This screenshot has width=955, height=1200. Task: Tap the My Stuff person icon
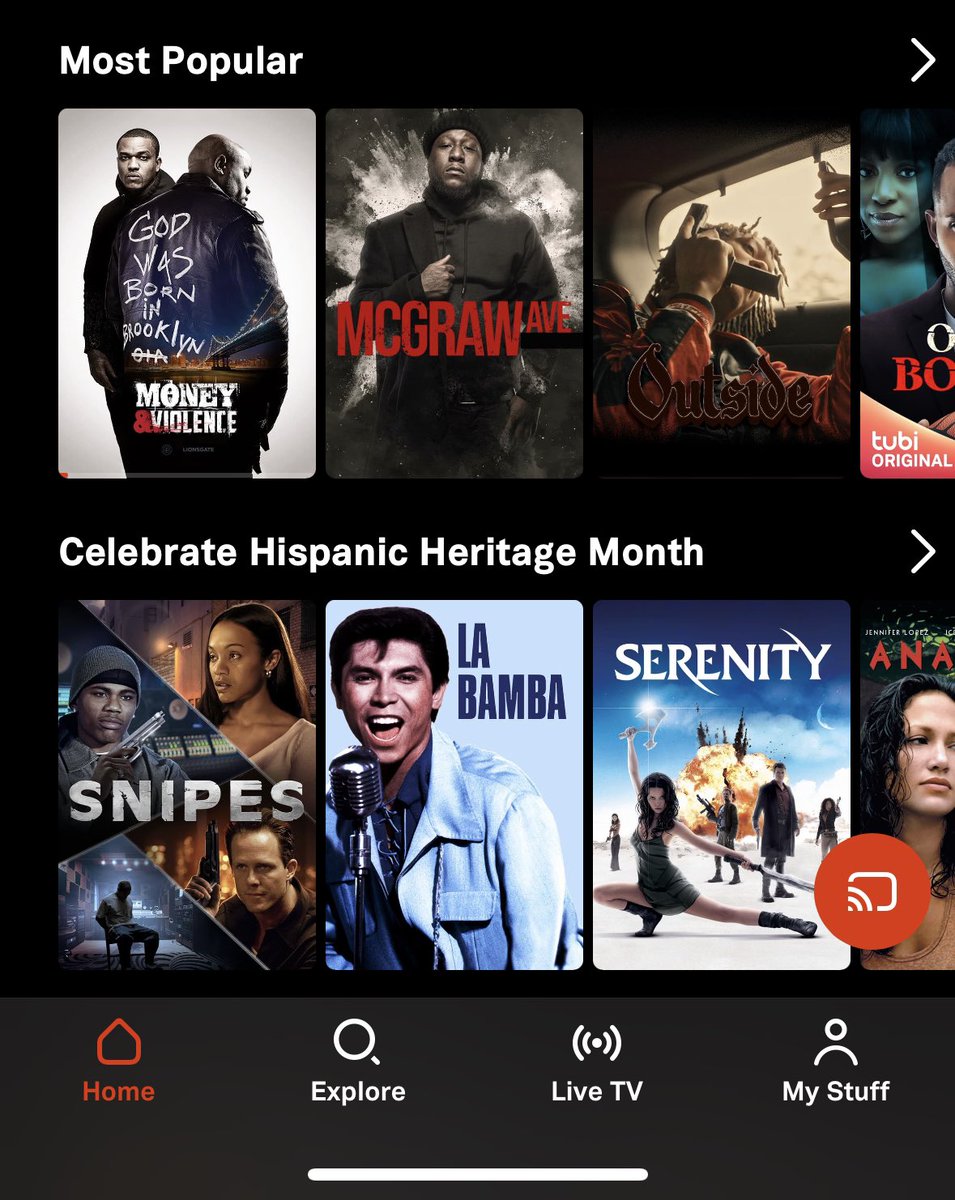pyautogui.click(x=836, y=1043)
